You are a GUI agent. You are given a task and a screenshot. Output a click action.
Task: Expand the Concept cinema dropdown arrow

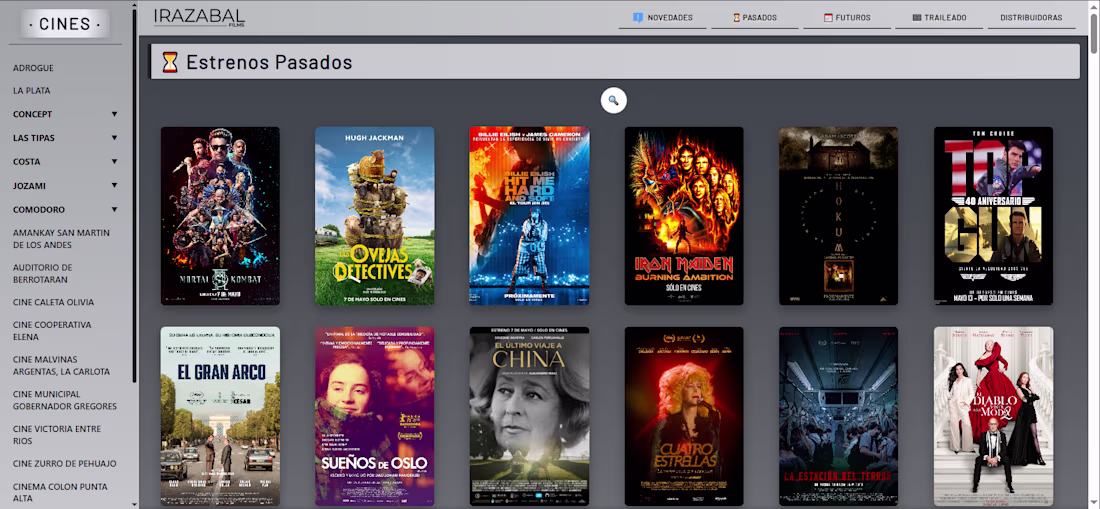pyautogui.click(x=114, y=114)
